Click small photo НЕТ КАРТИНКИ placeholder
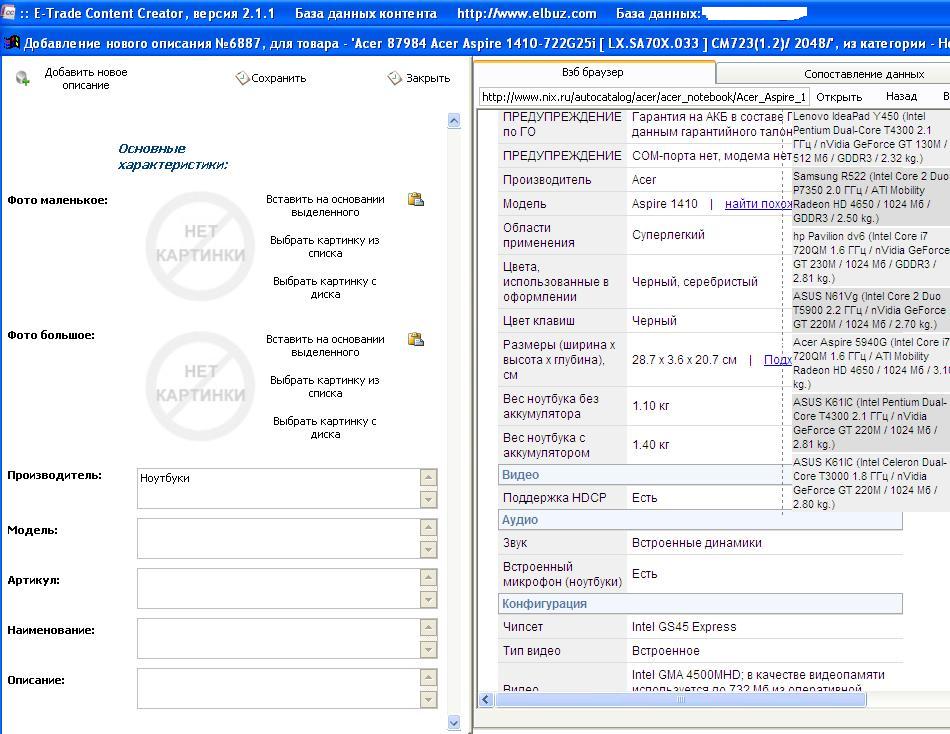Screen dimensions: 950x734 click(x=201, y=245)
